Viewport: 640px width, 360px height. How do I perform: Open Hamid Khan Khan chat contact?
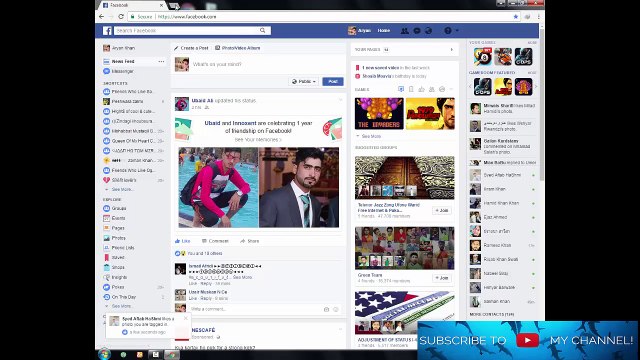pyautogui.click(x=501, y=203)
